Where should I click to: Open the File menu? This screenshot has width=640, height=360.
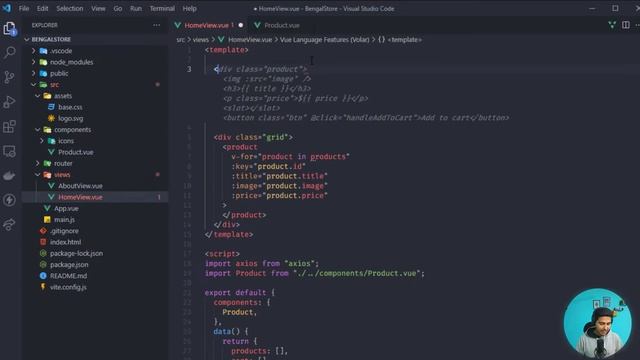pos(24,8)
